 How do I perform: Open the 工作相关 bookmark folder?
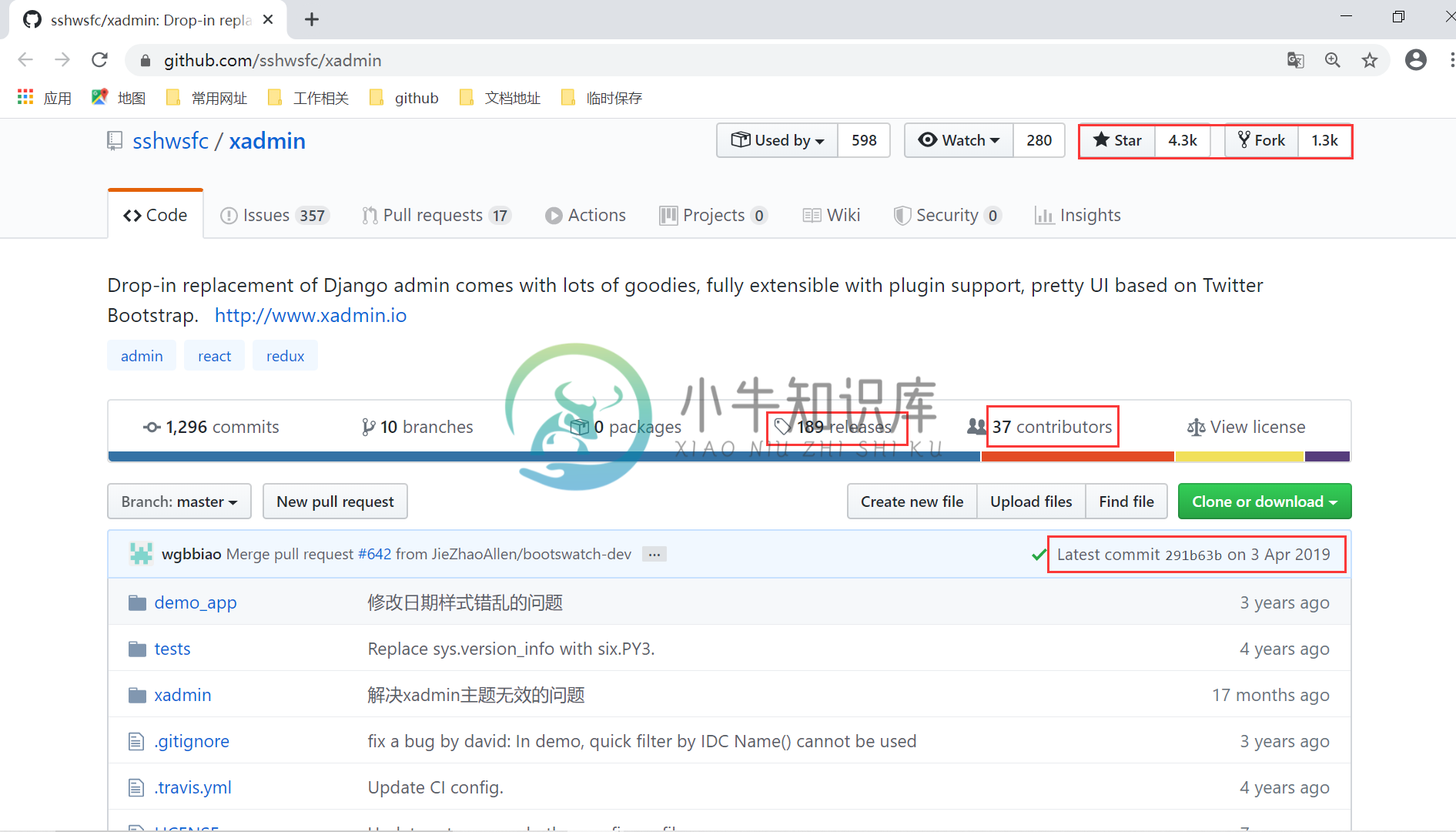click(309, 97)
